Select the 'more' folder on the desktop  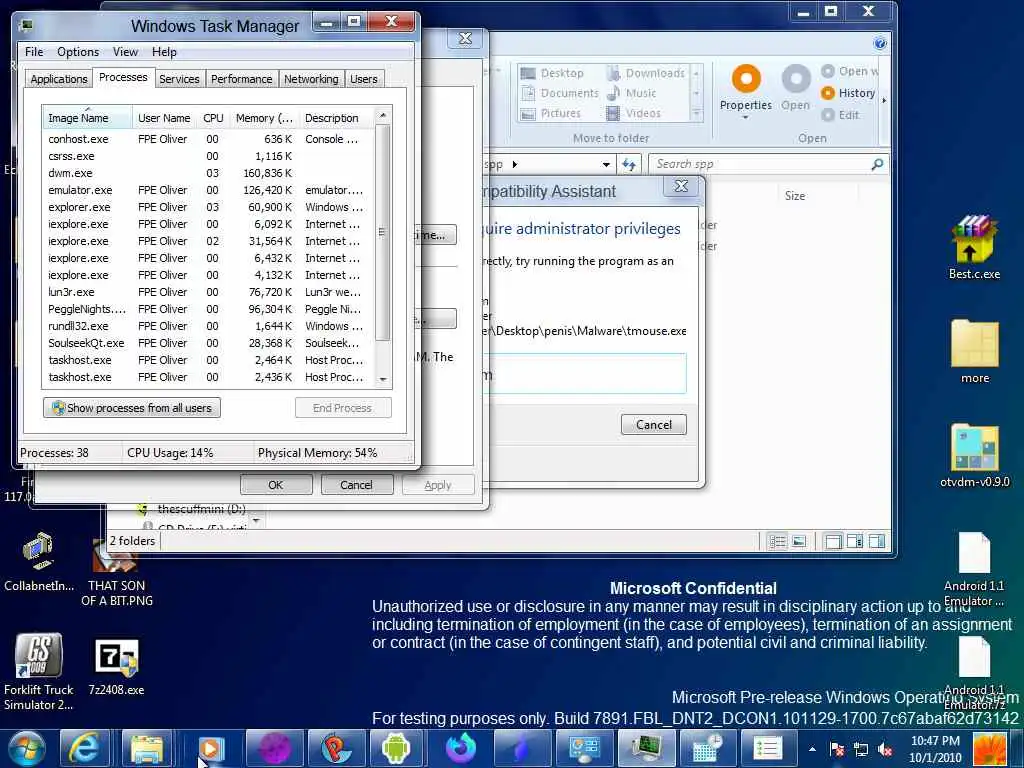click(974, 351)
